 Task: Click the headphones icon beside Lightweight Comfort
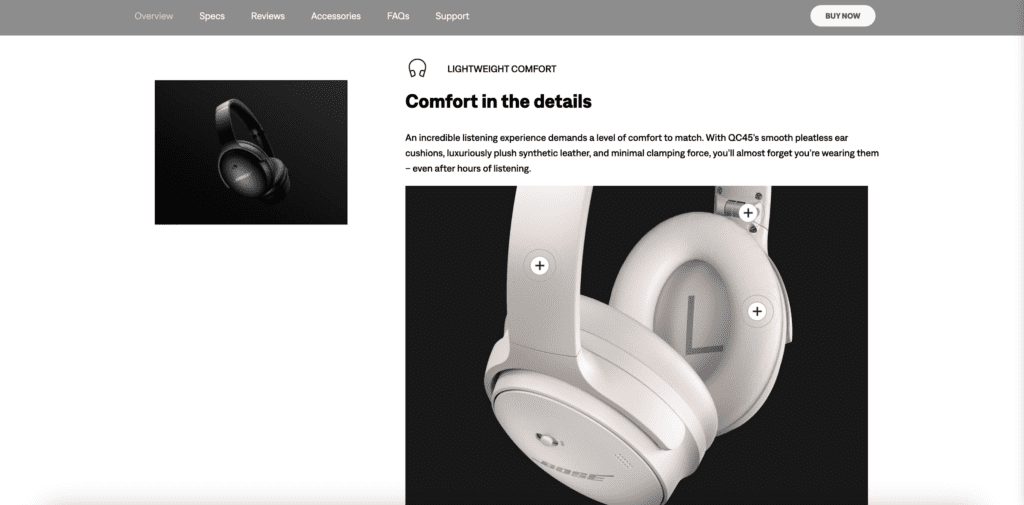417,68
